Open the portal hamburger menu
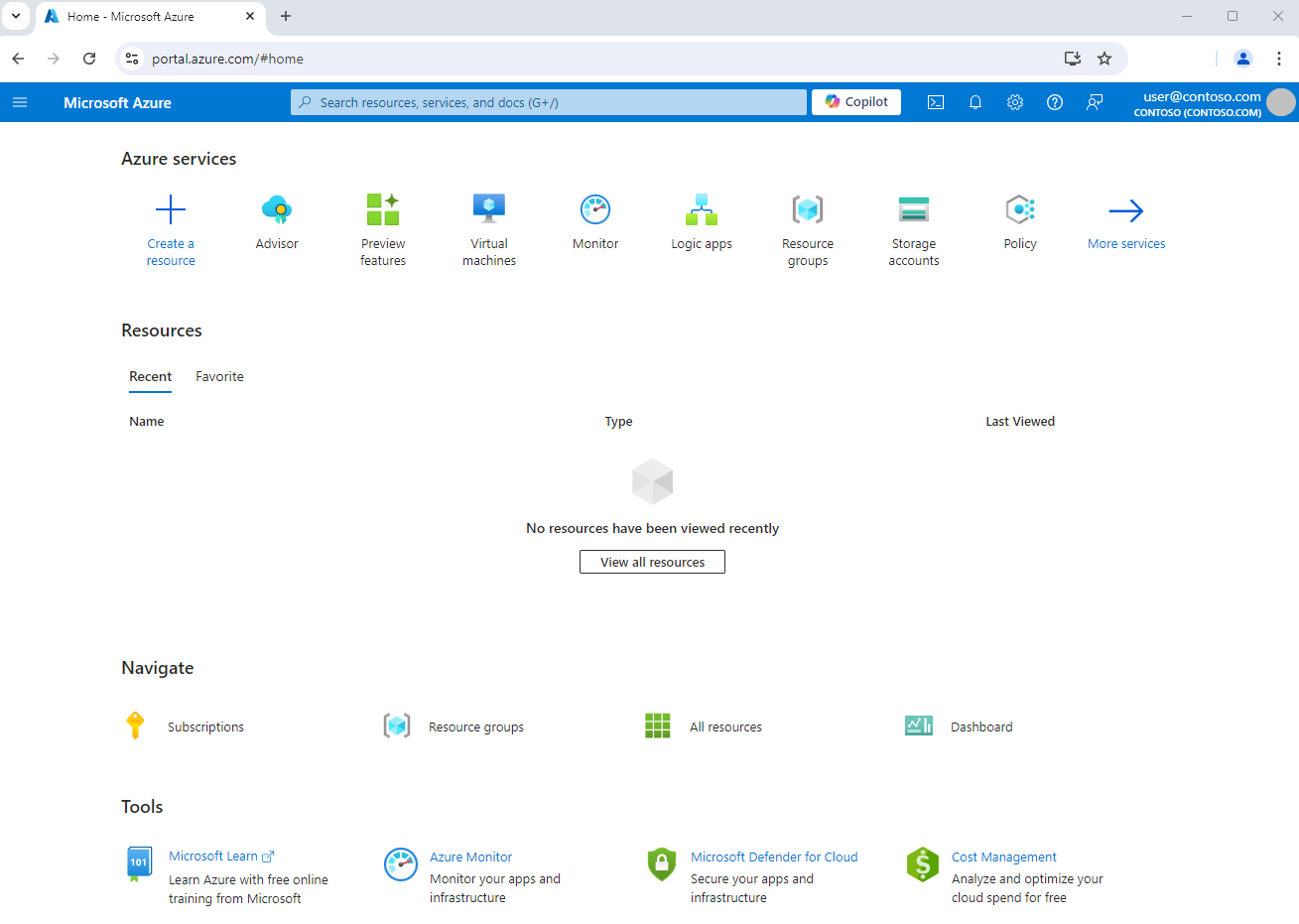The height and width of the screenshot is (924, 1299). pyautogui.click(x=20, y=102)
